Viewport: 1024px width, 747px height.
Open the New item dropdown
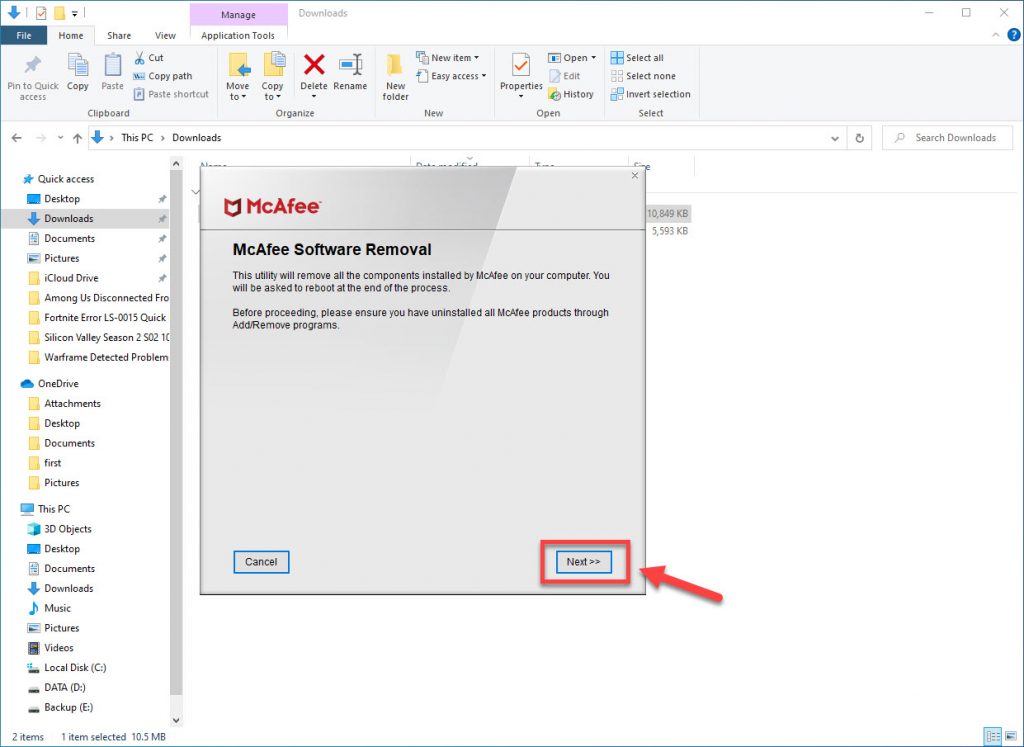pos(452,58)
